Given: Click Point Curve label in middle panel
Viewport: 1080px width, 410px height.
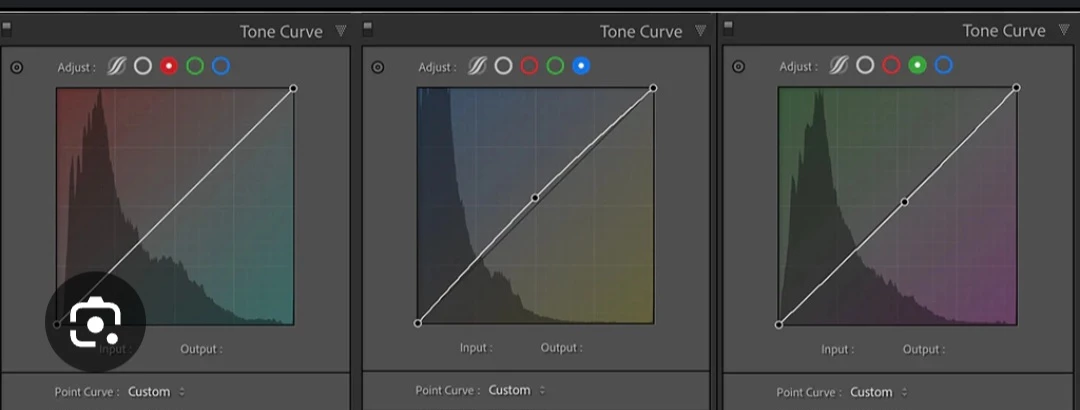Looking at the screenshot, I should 448,391.
